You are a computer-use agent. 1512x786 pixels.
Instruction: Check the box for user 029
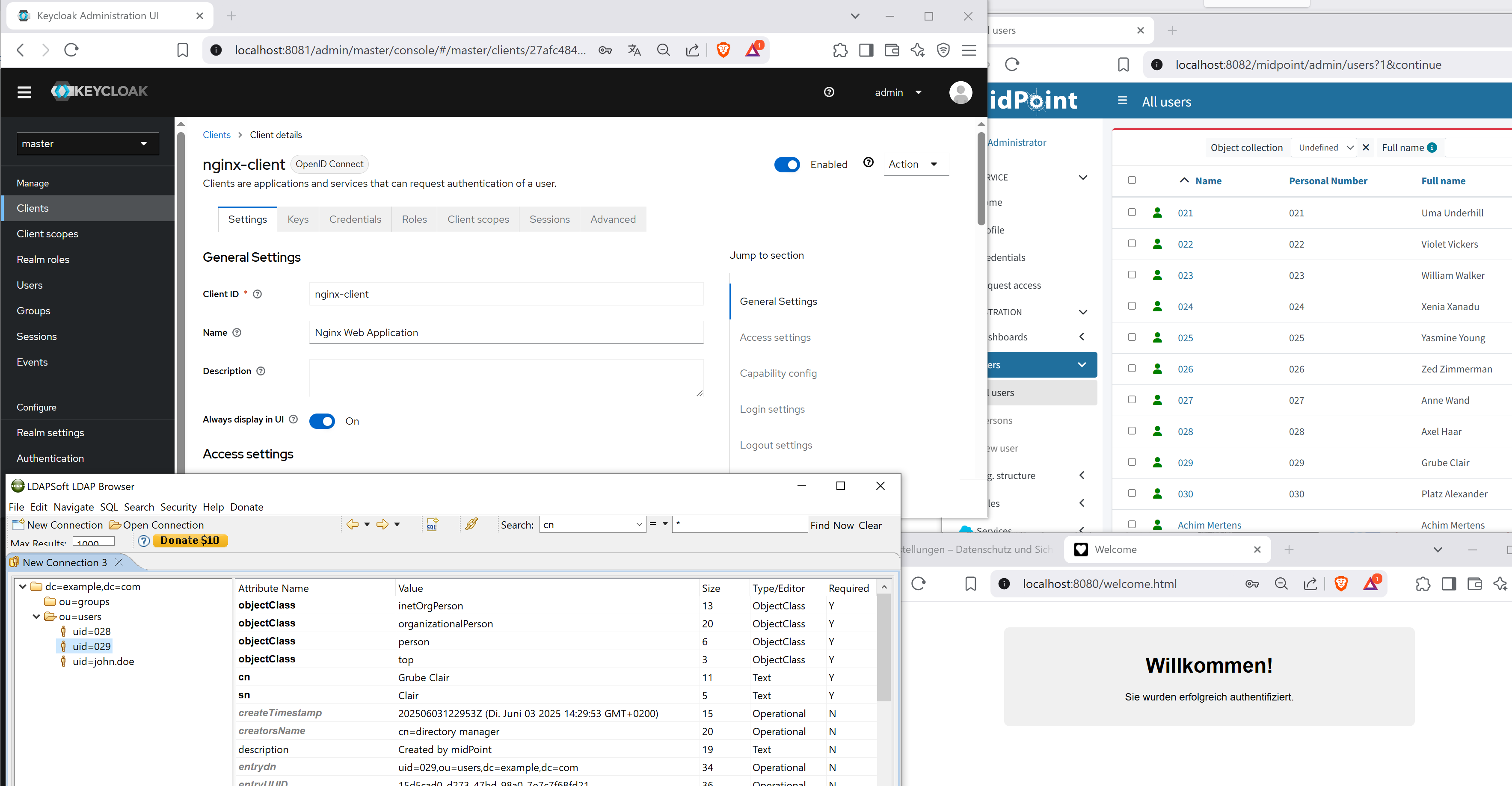coord(1132,462)
